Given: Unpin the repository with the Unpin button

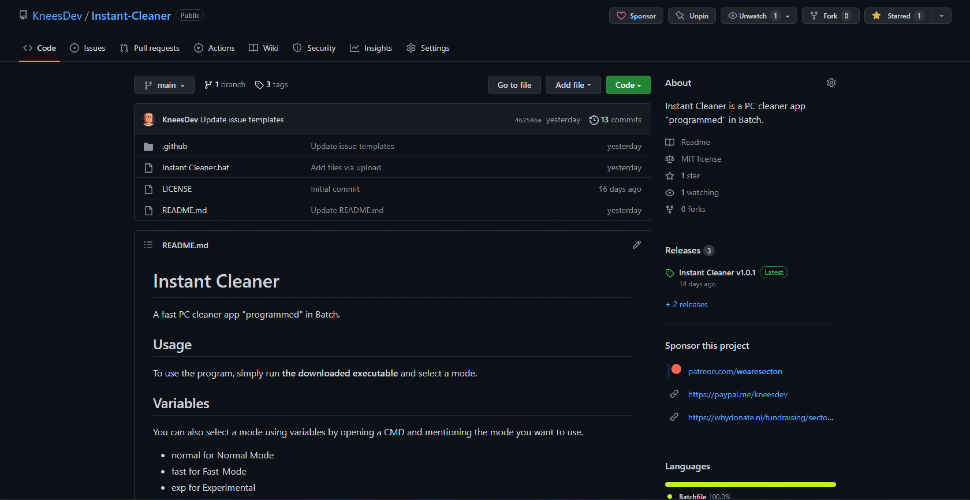Looking at the screenshot, I should pyautogui.click(x=692, y=16).
